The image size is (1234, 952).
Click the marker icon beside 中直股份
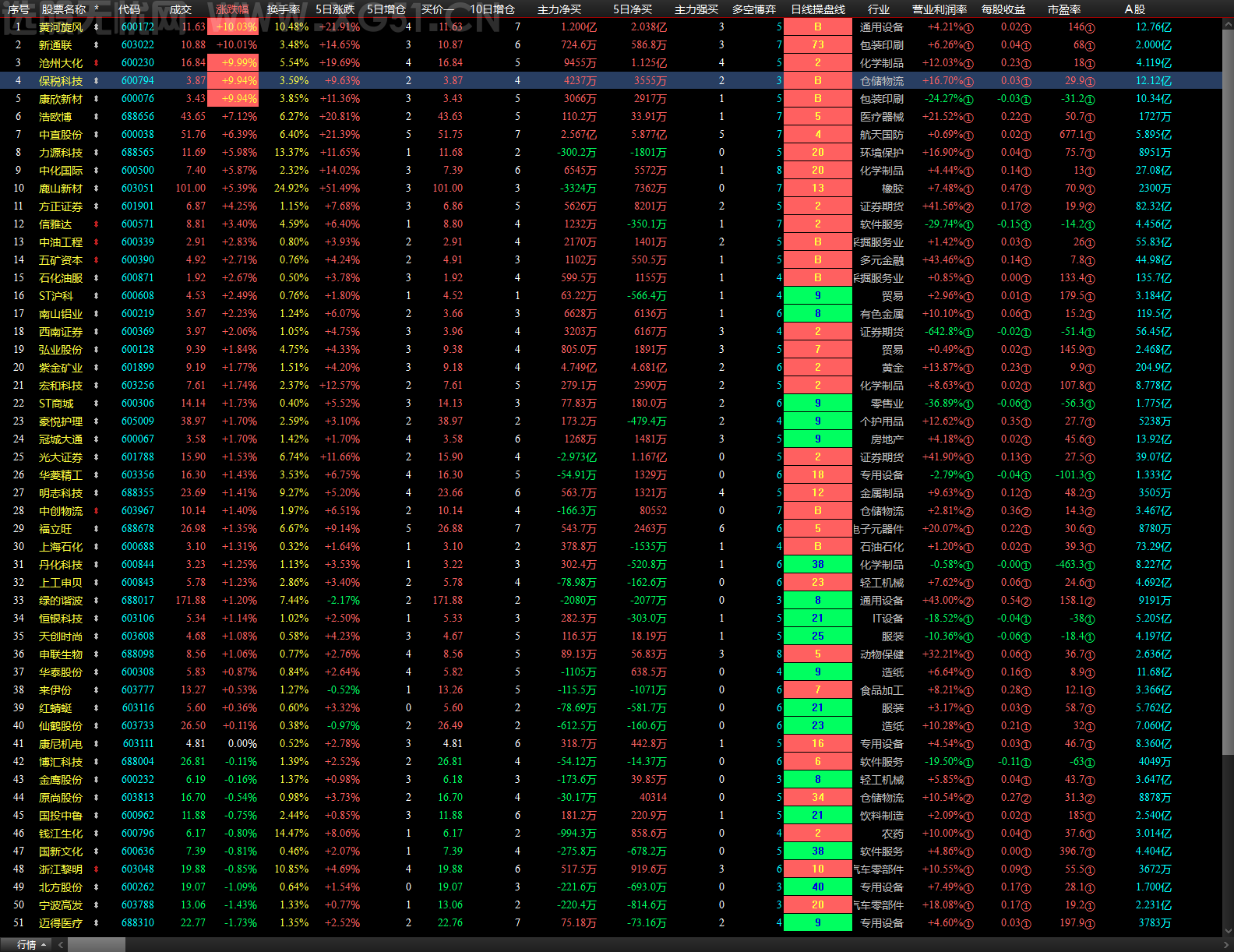[97, 135]
